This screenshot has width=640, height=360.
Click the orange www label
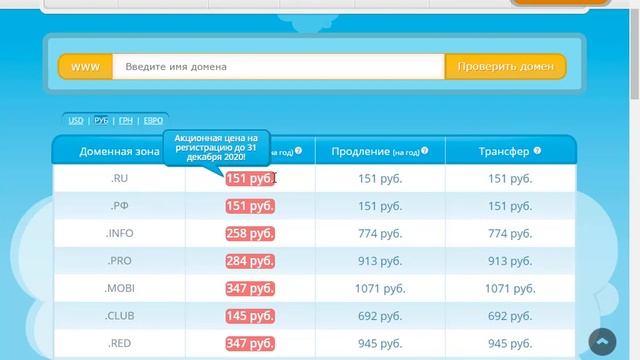coord(85,67)
